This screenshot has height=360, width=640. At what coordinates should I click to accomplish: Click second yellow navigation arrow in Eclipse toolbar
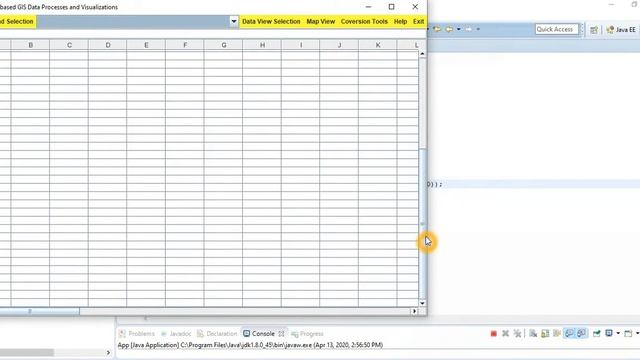(x=449, y=29)
